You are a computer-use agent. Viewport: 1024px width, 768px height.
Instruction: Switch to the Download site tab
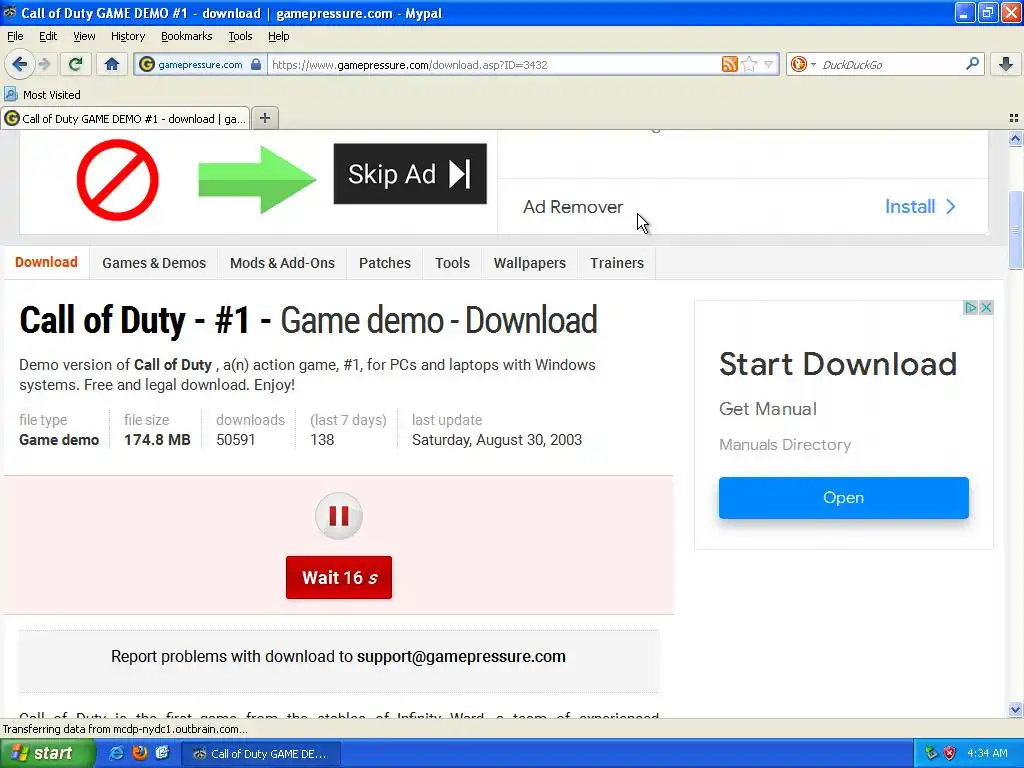(x=46, y=262)
